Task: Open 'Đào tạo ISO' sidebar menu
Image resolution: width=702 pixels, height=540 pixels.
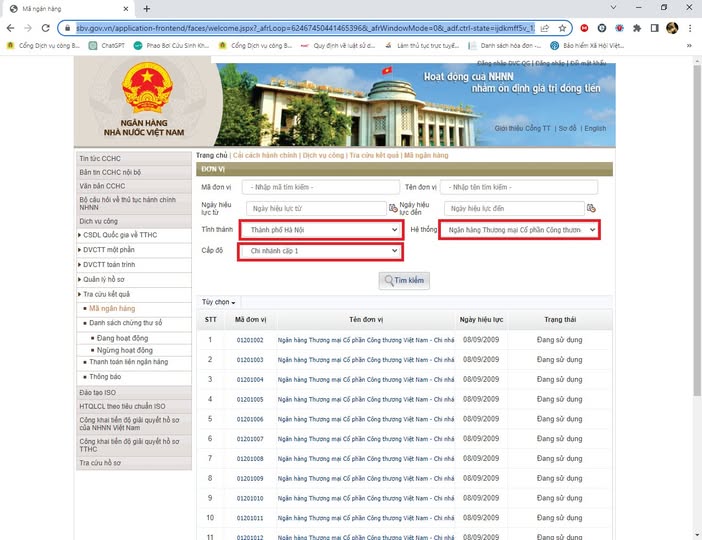Action: tap(134, 393)
